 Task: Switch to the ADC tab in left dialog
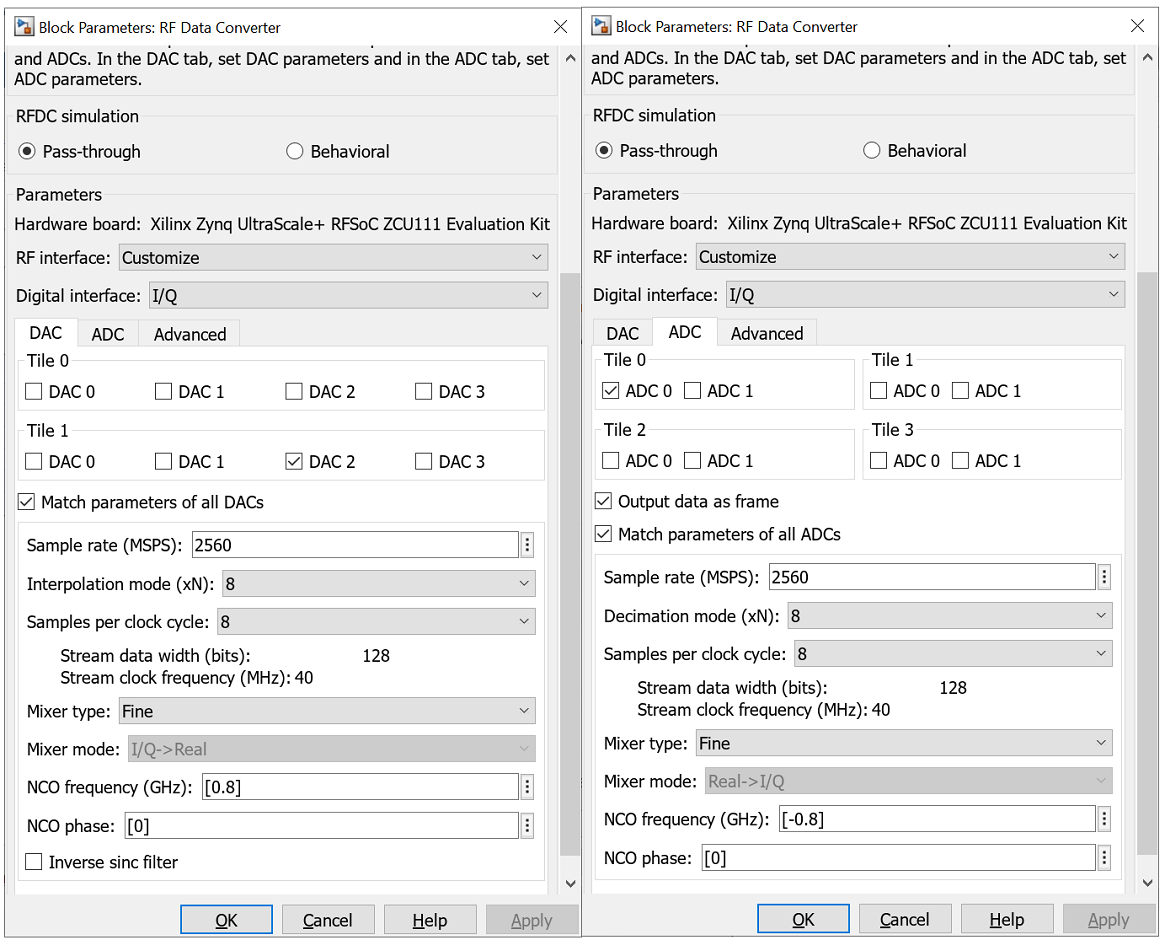[108, 334]
